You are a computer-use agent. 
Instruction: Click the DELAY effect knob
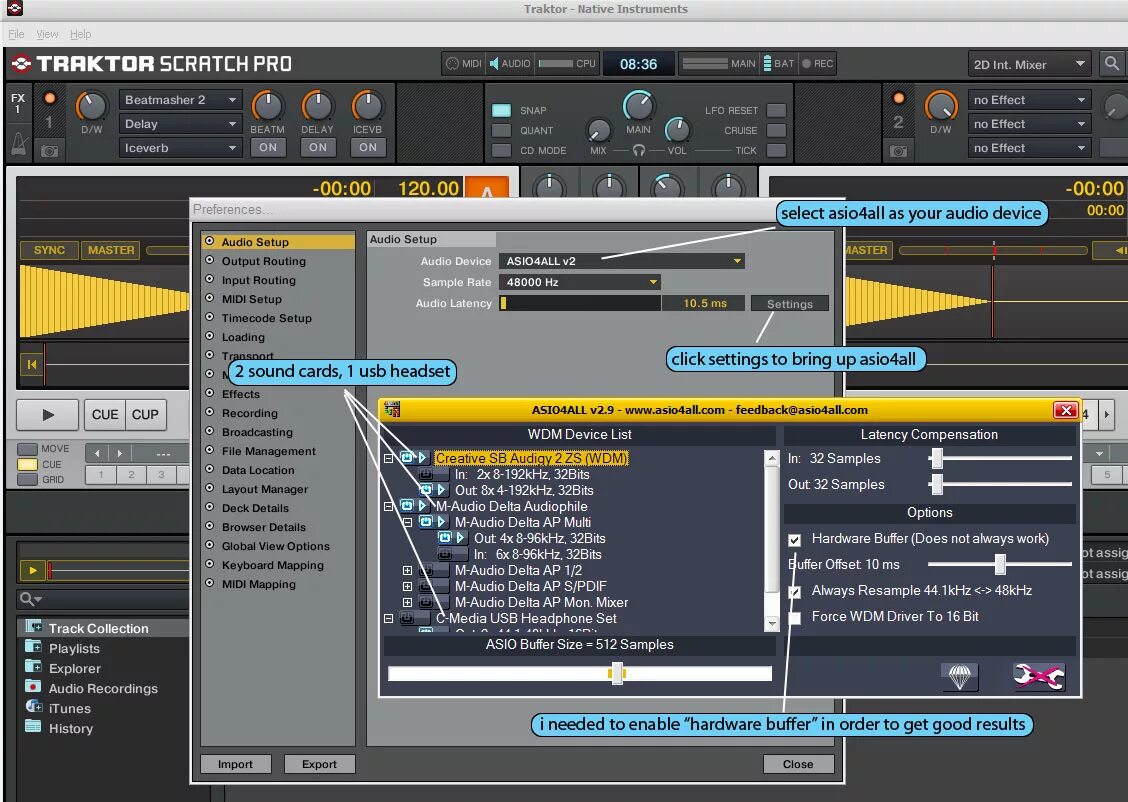[x=317, y=106]
